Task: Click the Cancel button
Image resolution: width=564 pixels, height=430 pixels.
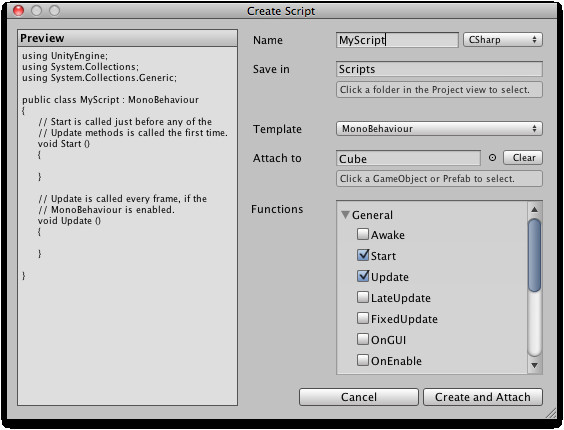Action: [359, 397]
